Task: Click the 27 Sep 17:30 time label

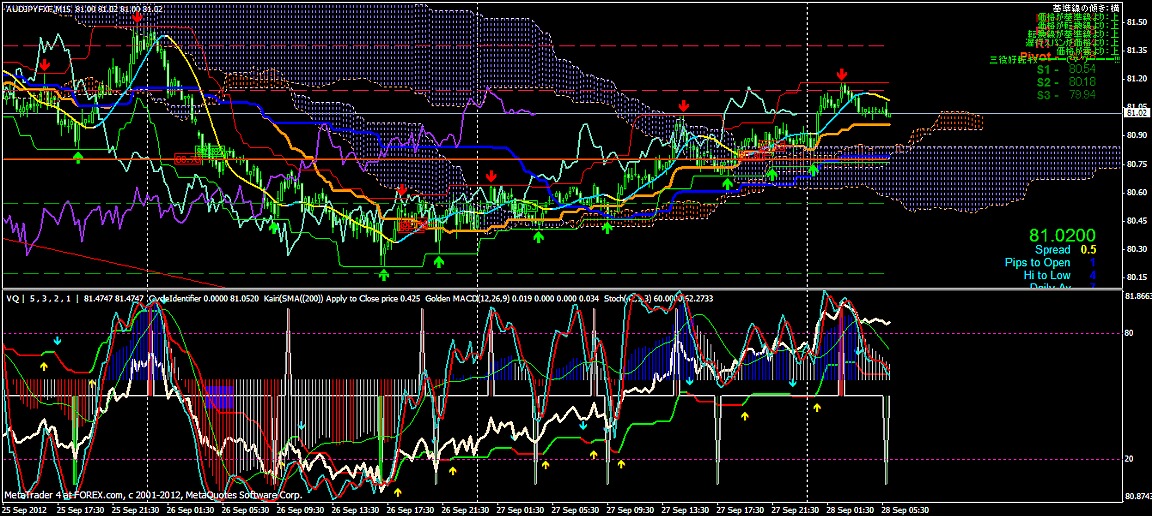Action: [x=739, y=509]
